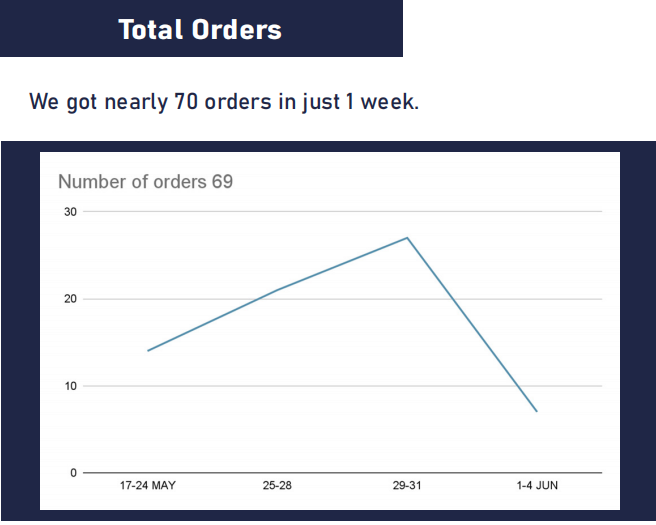Click the dark navy banner left of "Total Orders"
The image size is (656, 525).
point(50,29)
